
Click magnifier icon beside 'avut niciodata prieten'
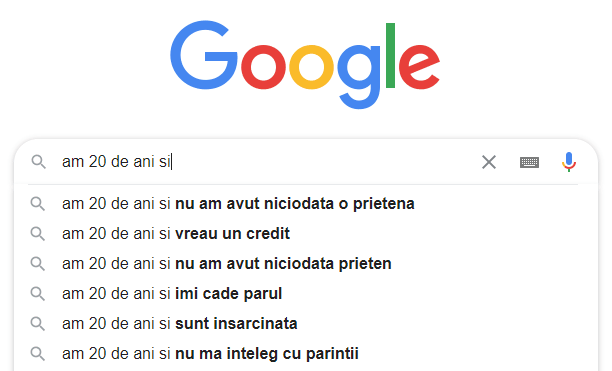(38, 264)
